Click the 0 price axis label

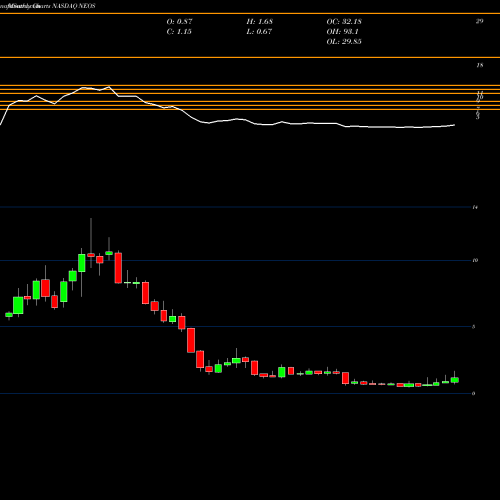pos(474,394)
